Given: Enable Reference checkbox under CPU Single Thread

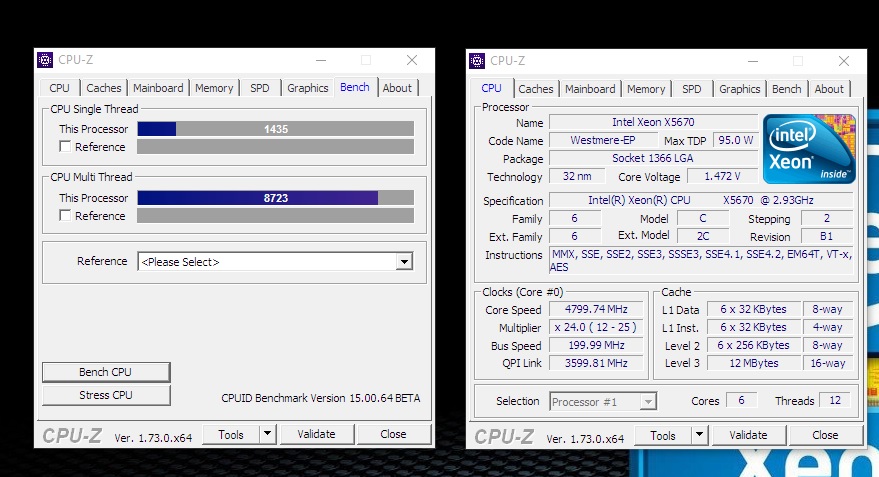Looking at the screenshot, I should [x=65, y=146].
